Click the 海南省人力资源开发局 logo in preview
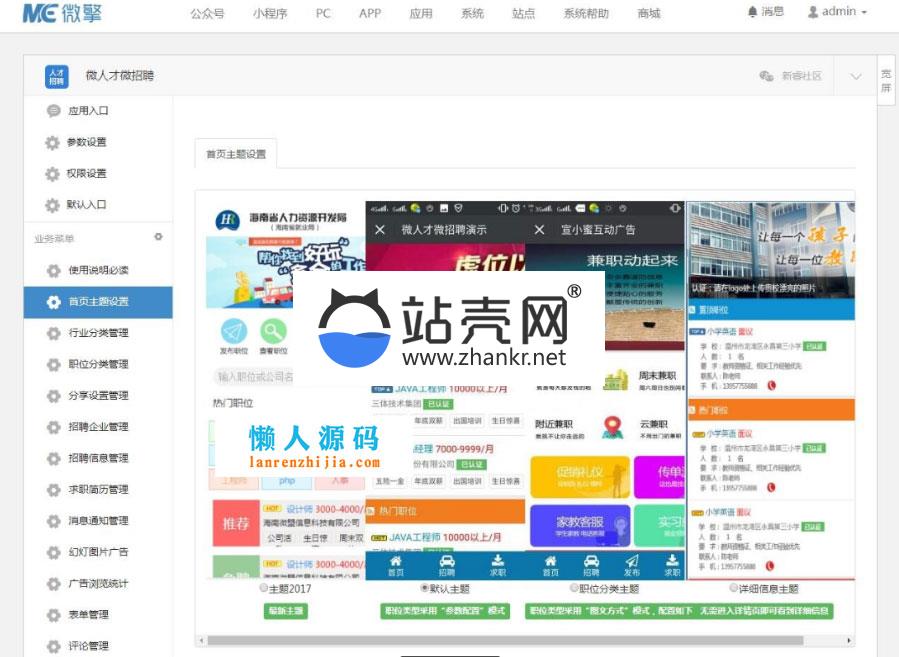899x657 pixels. [x=227, y=220]
